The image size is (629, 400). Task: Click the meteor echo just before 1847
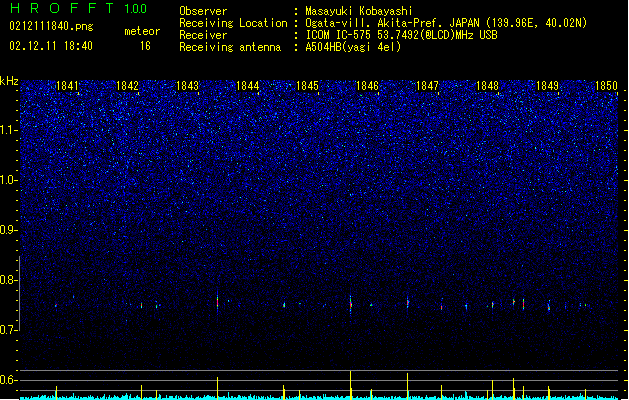tap(408, 303)
